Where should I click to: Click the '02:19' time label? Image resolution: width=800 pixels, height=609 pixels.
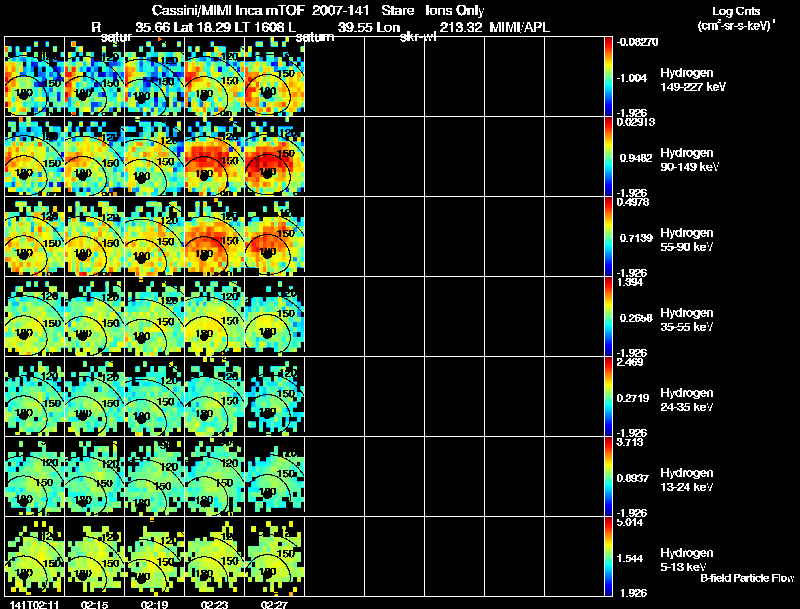154,604
